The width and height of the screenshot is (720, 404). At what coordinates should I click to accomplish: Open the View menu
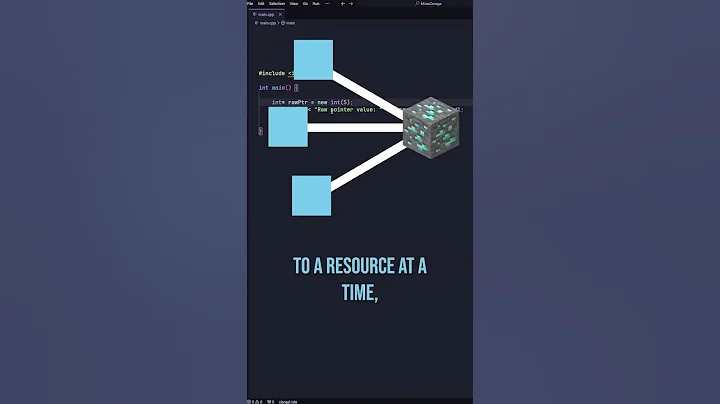tap(294, 4)
